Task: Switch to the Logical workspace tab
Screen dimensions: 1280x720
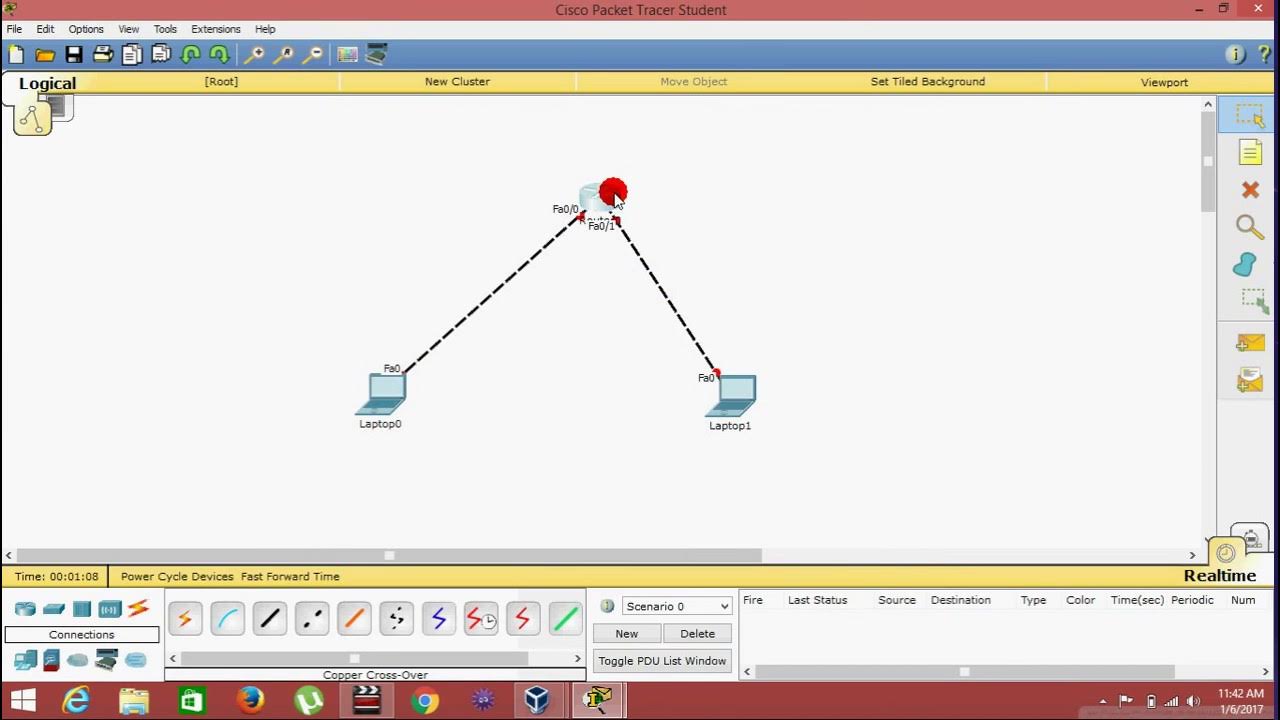Action: coord(47,84)
